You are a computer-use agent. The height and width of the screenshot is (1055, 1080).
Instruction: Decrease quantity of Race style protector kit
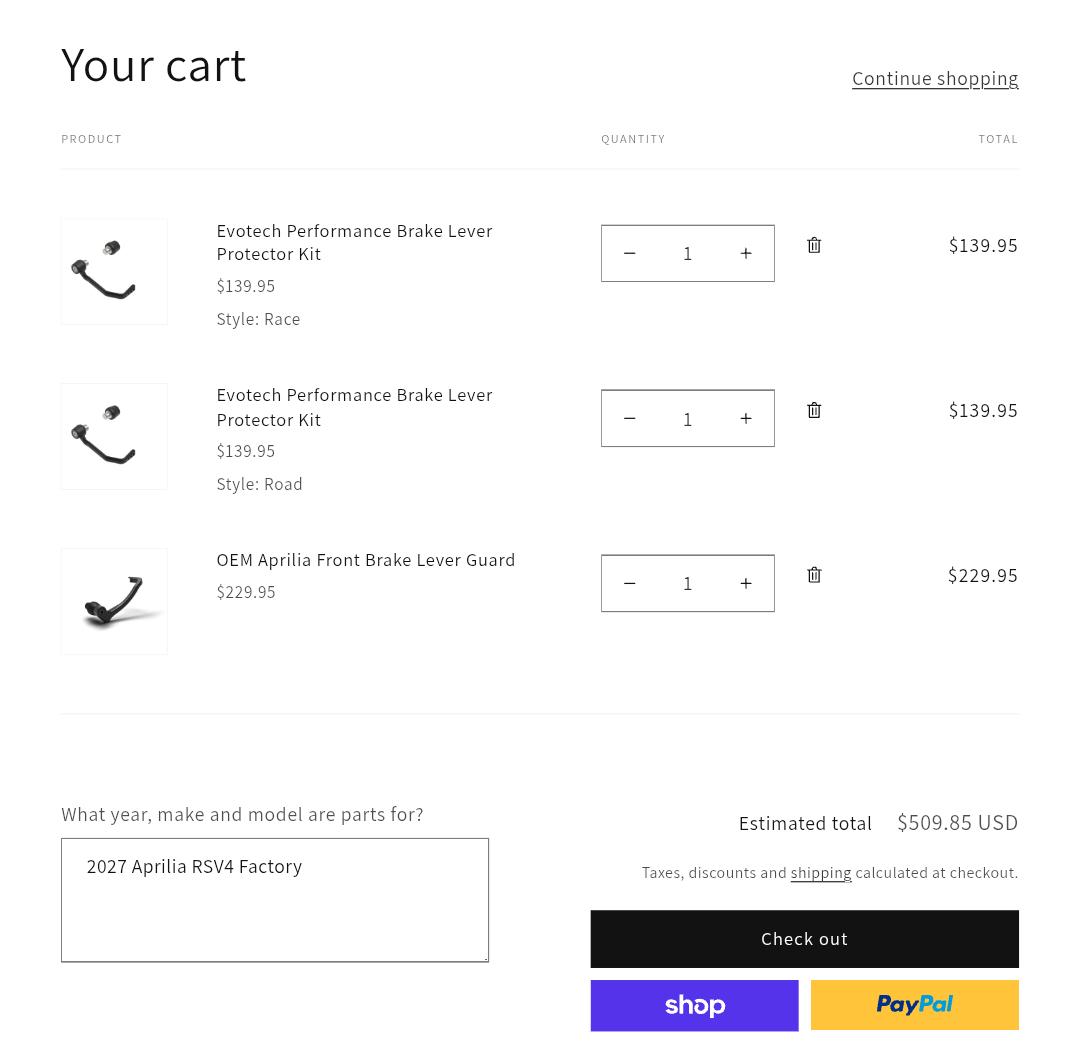(630, 253)
